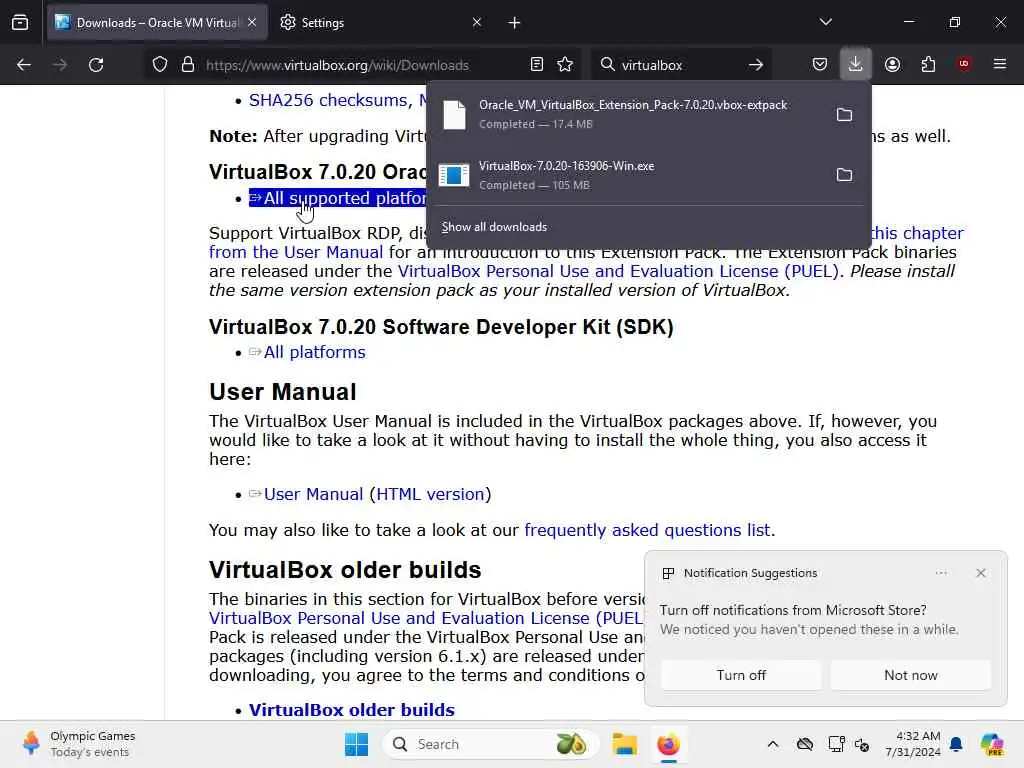Bookmark this page with star
Image resolution: width=1024 pixels, height=768 pixels.
(566, 64)
